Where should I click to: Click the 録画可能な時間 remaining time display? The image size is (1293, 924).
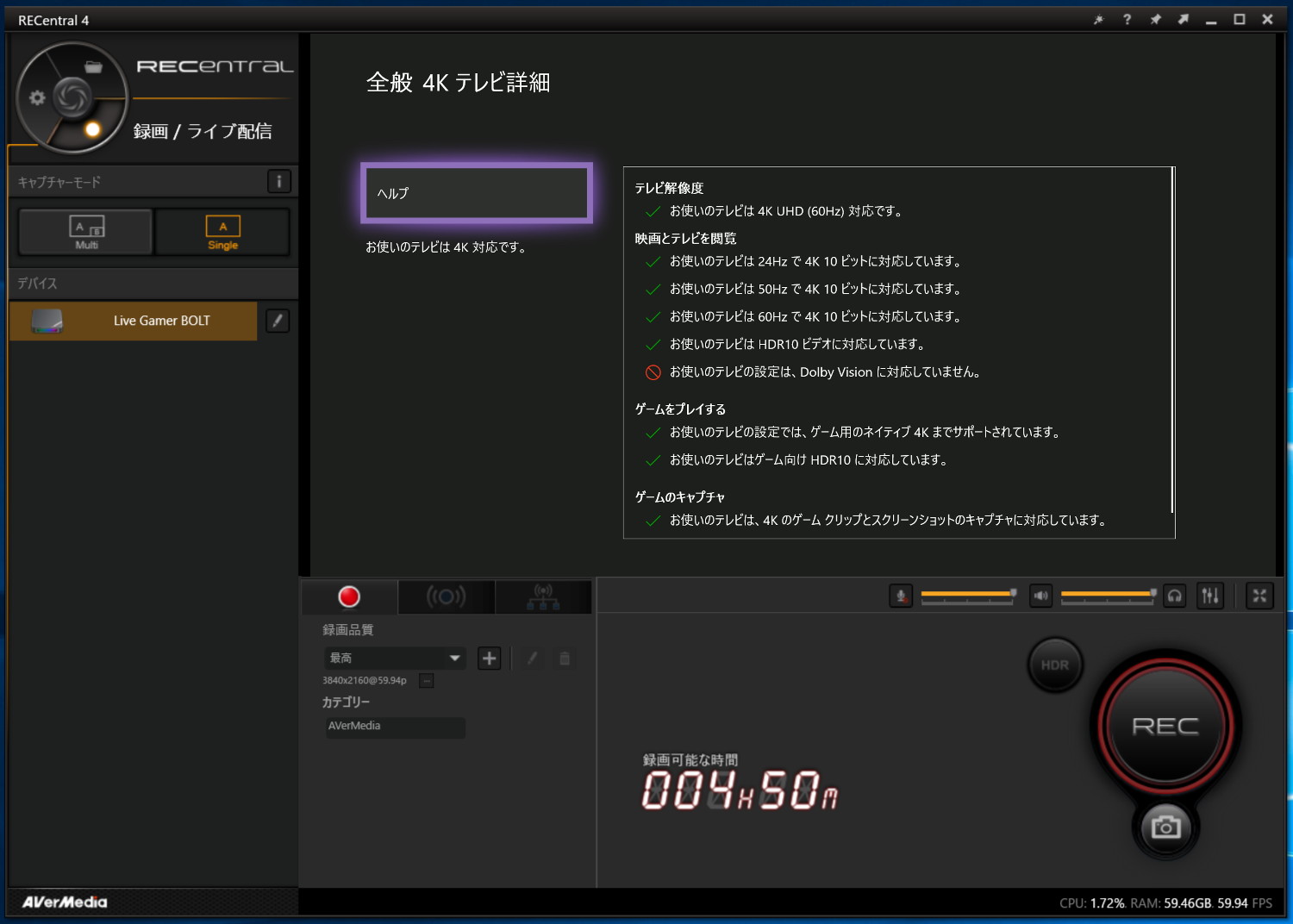point(740,782)
